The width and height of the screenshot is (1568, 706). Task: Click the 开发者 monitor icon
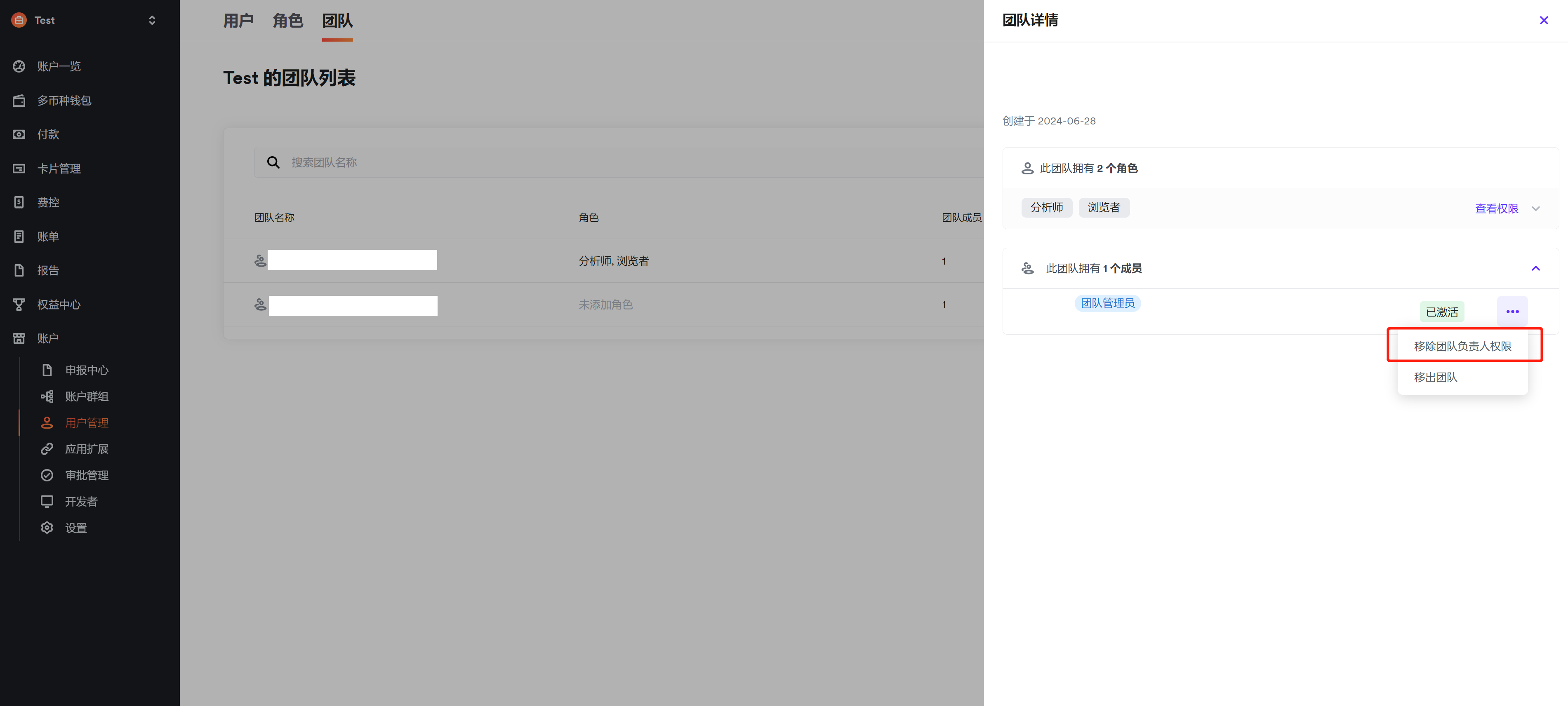point(47,502)
